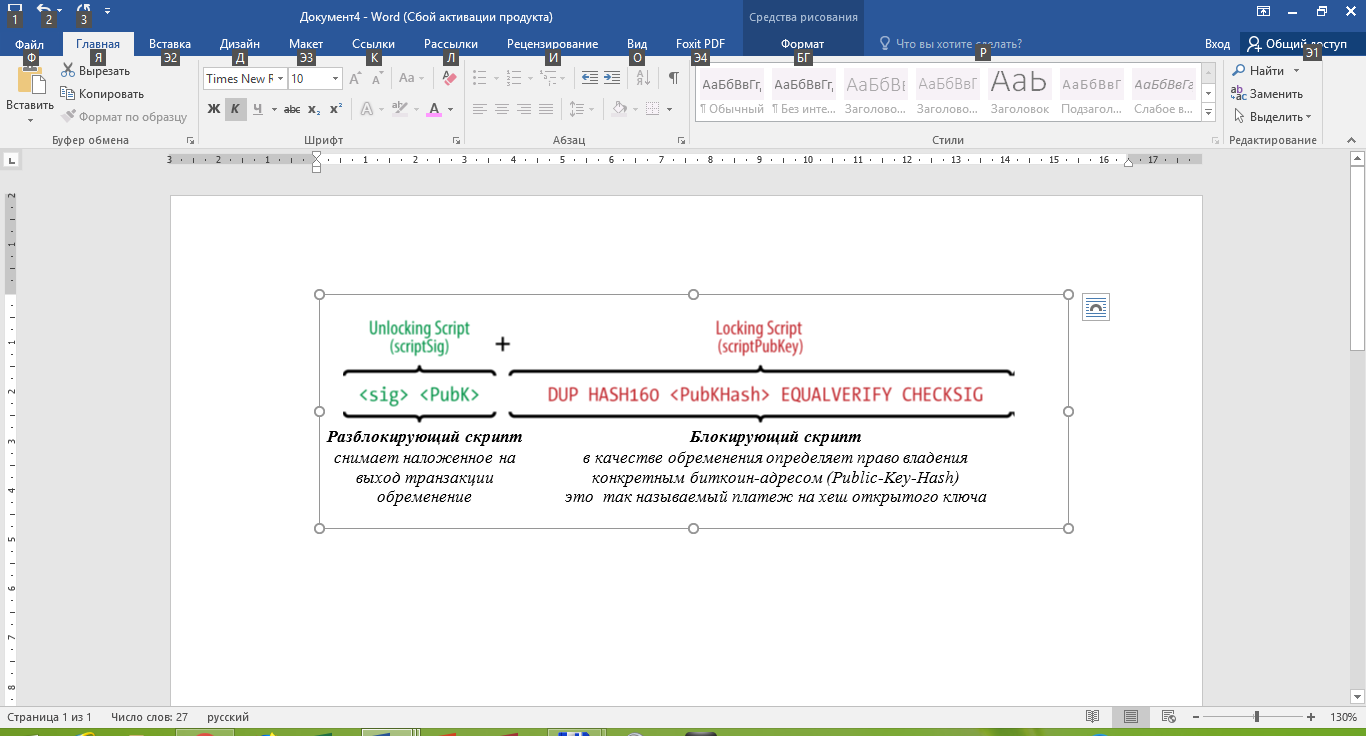The height and width of the screenshot is (736, 1366).
Task: Open the Styles (Стили) pane launcher
Action: [x=1215, y=141]
